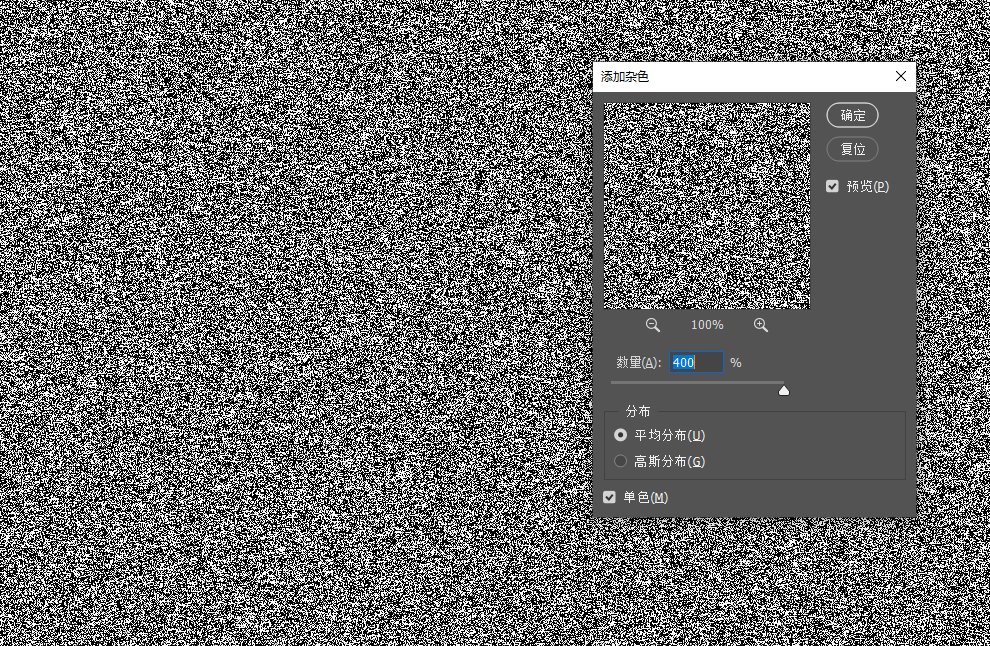The height and width of the screenshot is (646, 990).
Task: Zoom out the preview with minus magnifier
Action: 653,325
